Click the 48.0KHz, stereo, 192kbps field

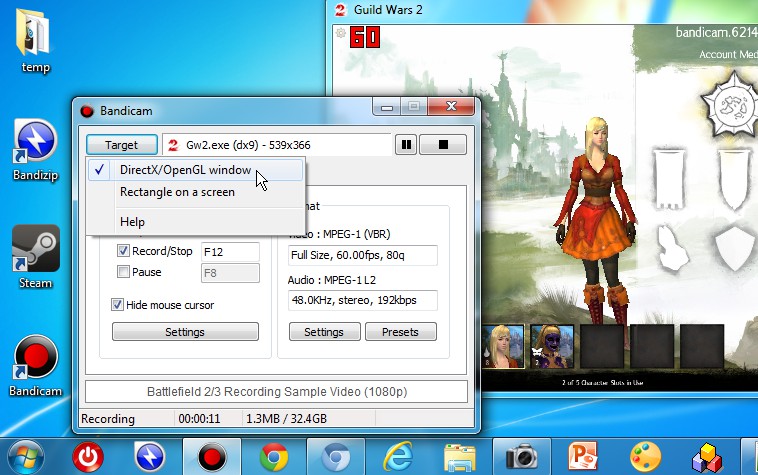click(363, 300)
